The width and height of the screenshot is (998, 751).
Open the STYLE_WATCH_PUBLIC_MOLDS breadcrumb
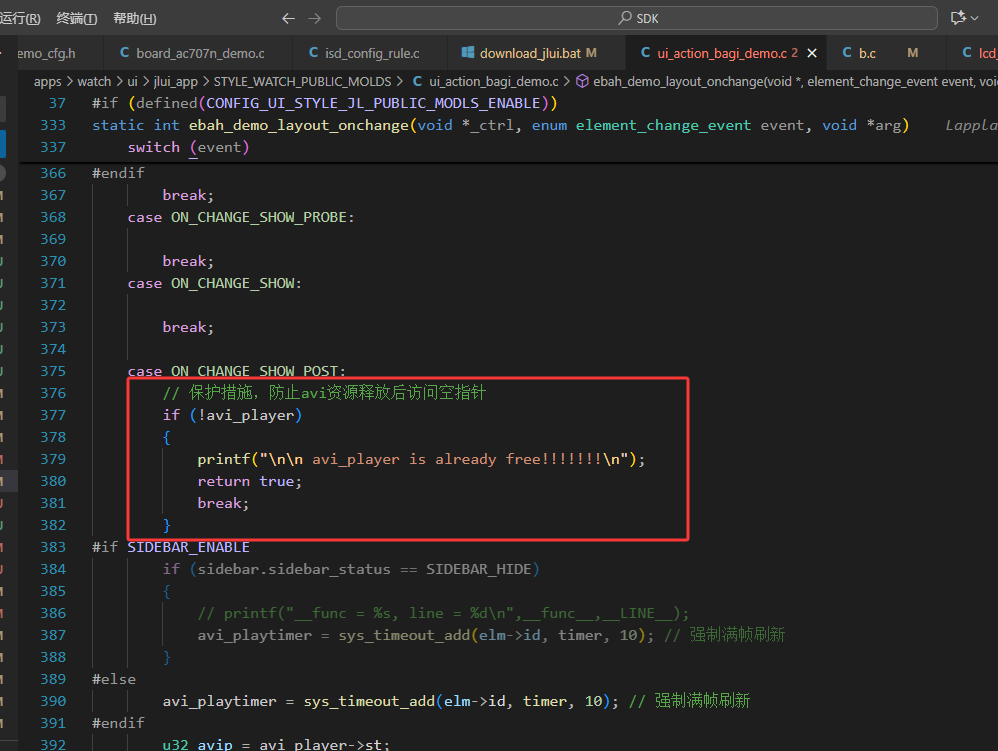(x=302, y=81)
